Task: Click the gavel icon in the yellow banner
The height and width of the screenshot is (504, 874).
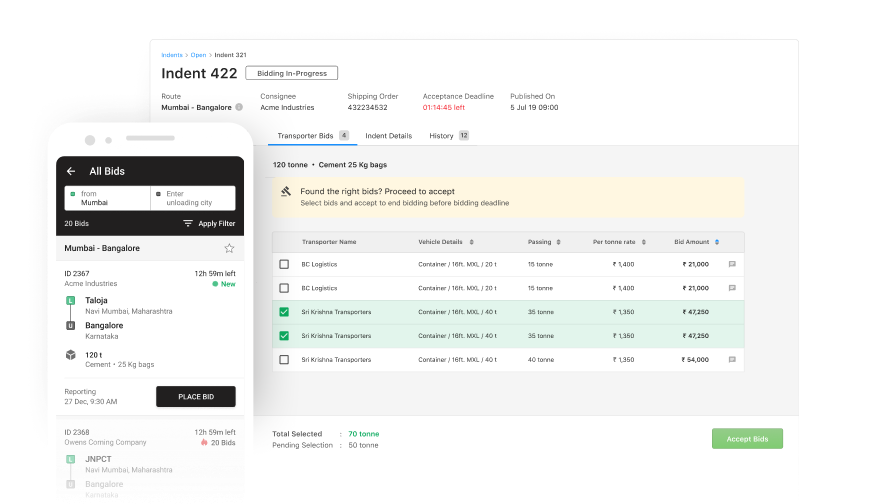Action: click(286, 191)
